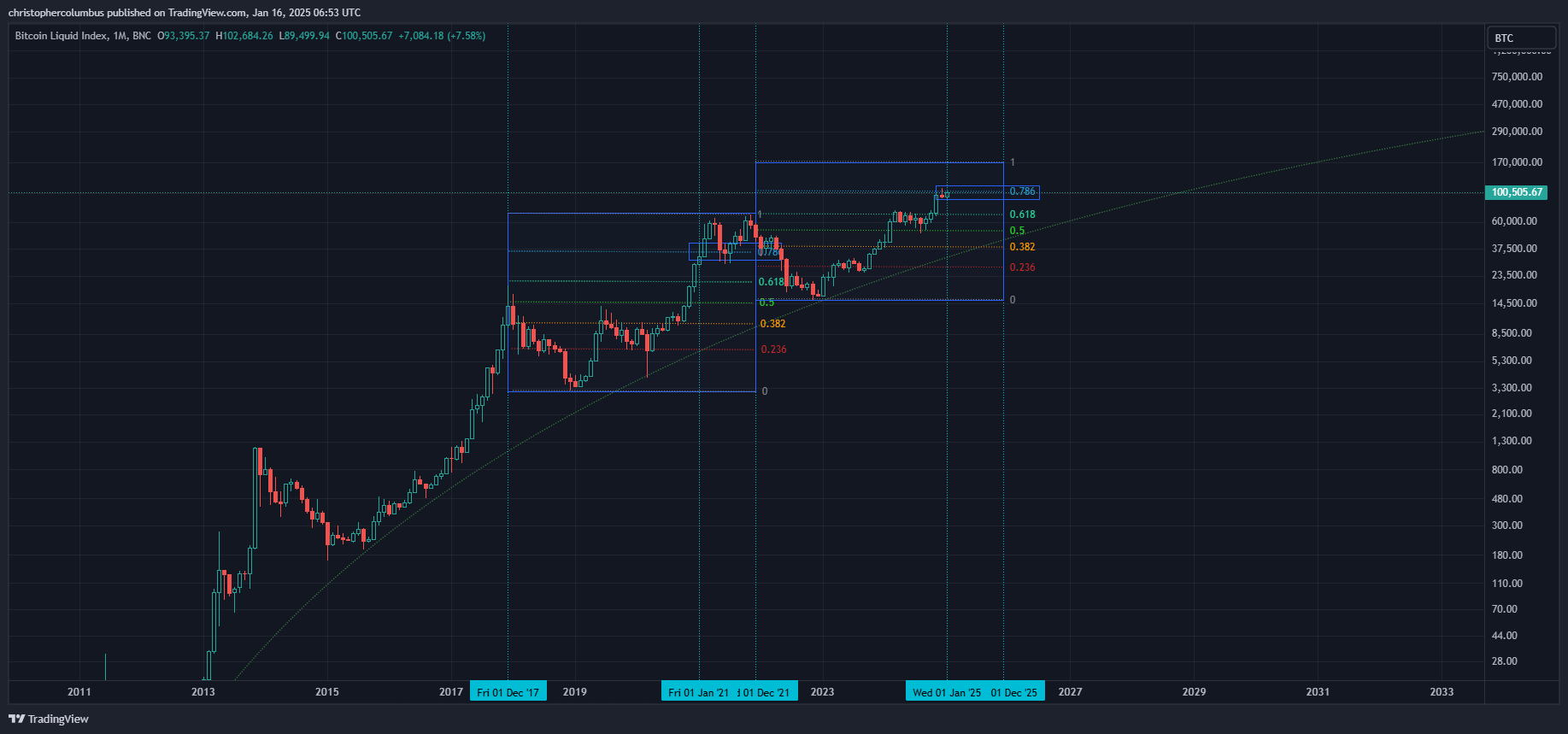The width and height of the screenshot is (1568, 734).
Task: Select the current price tag 100,505.67
Action: tap(1517, 192)
